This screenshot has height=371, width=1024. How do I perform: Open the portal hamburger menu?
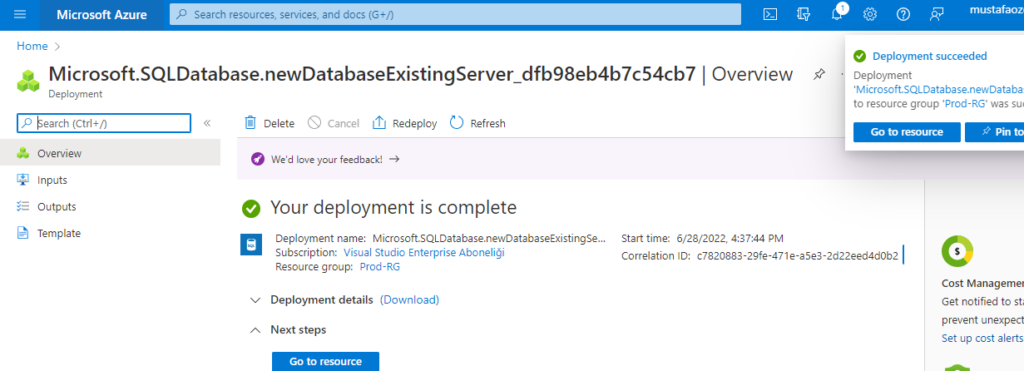[x=20, y=14]
